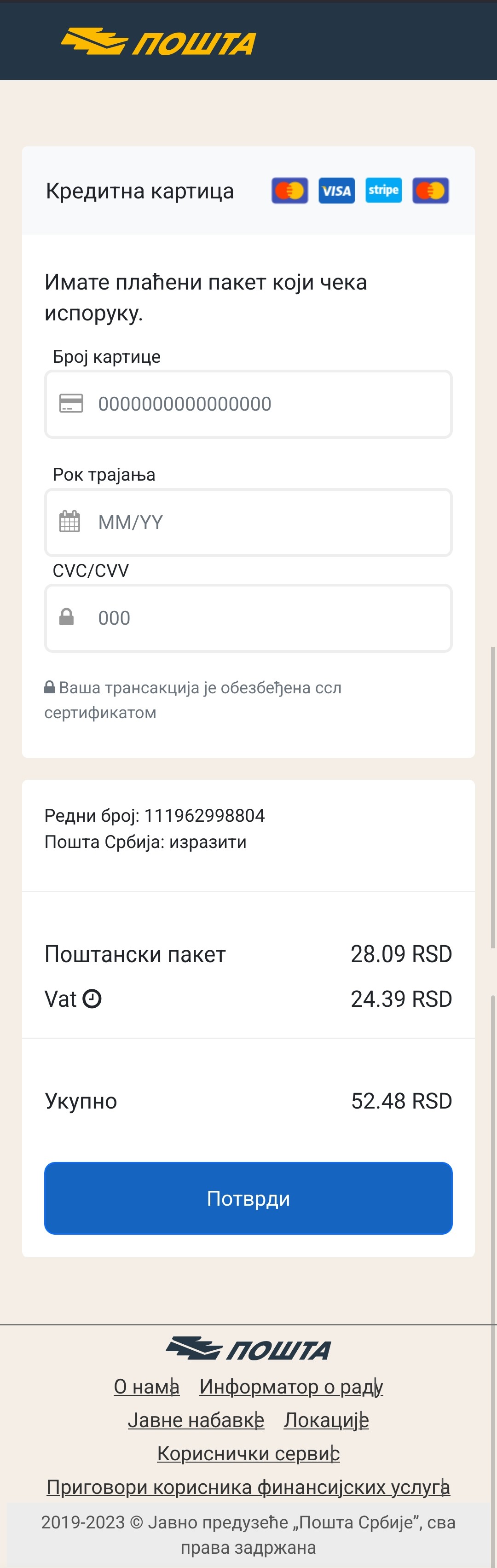Open the Кориснички сервис link

(248, 1453)
